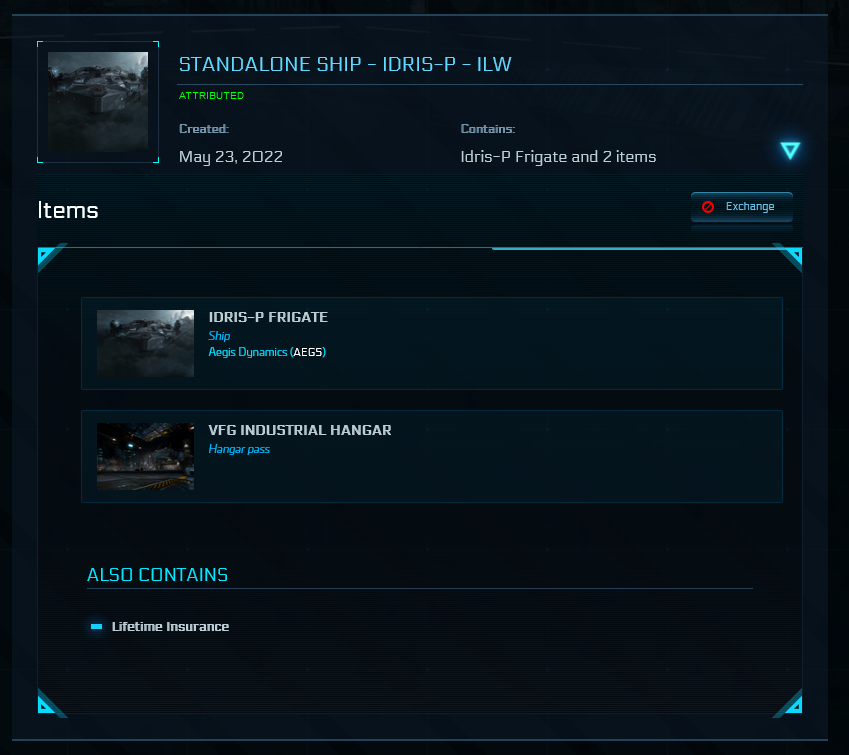The width and height of the screenshot is (849, 755).
Task: Click the green ATTRIBUTED status label
Action: point(211,96)
